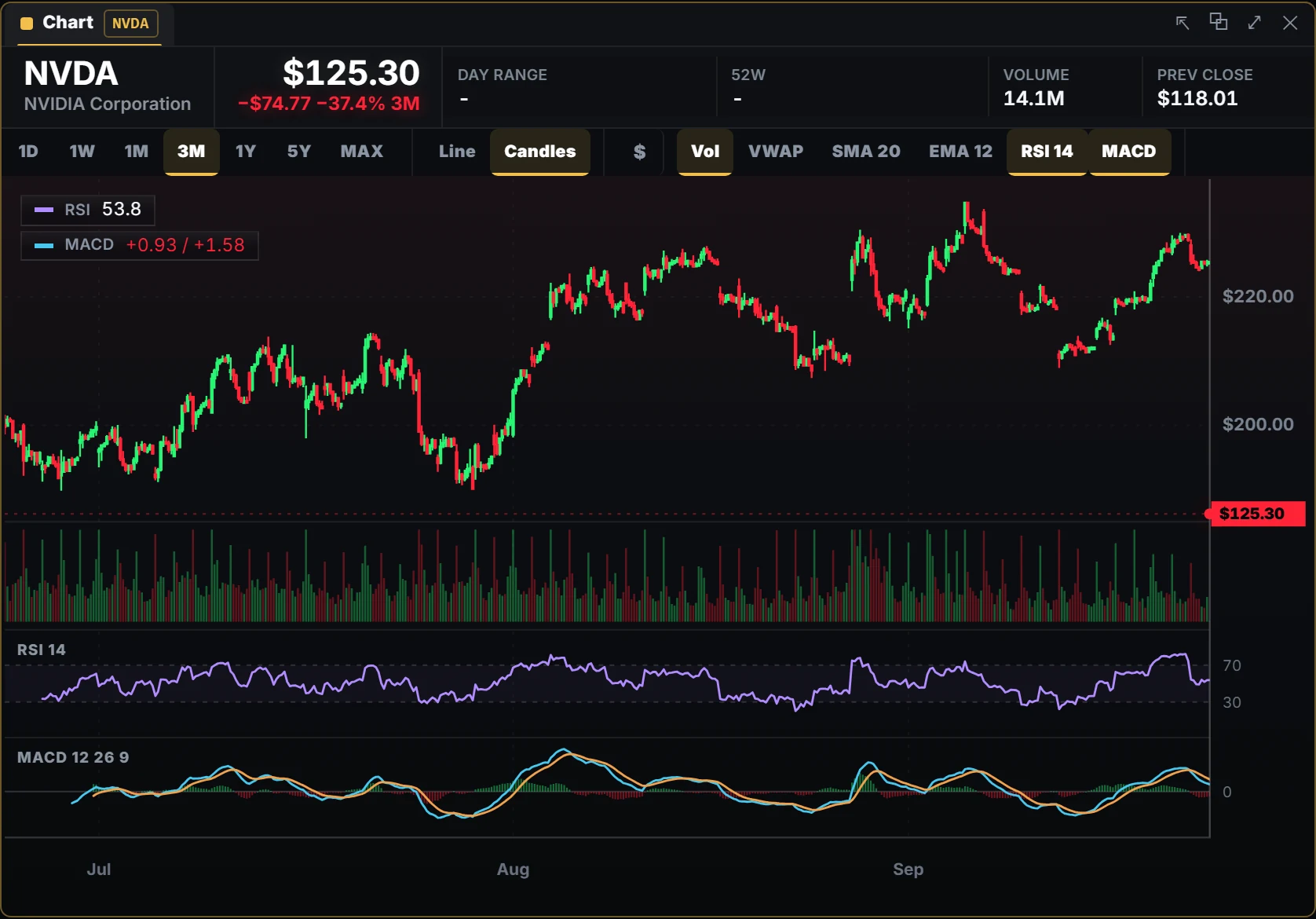Select the 1Y time range

[246, 151]
